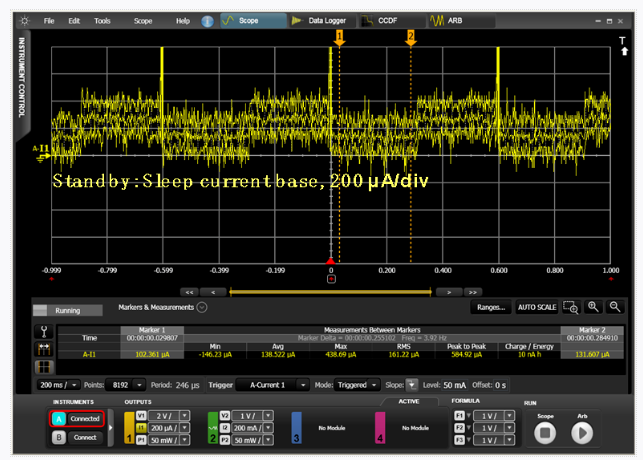Select yellow output channel 1 swatch

129,428
